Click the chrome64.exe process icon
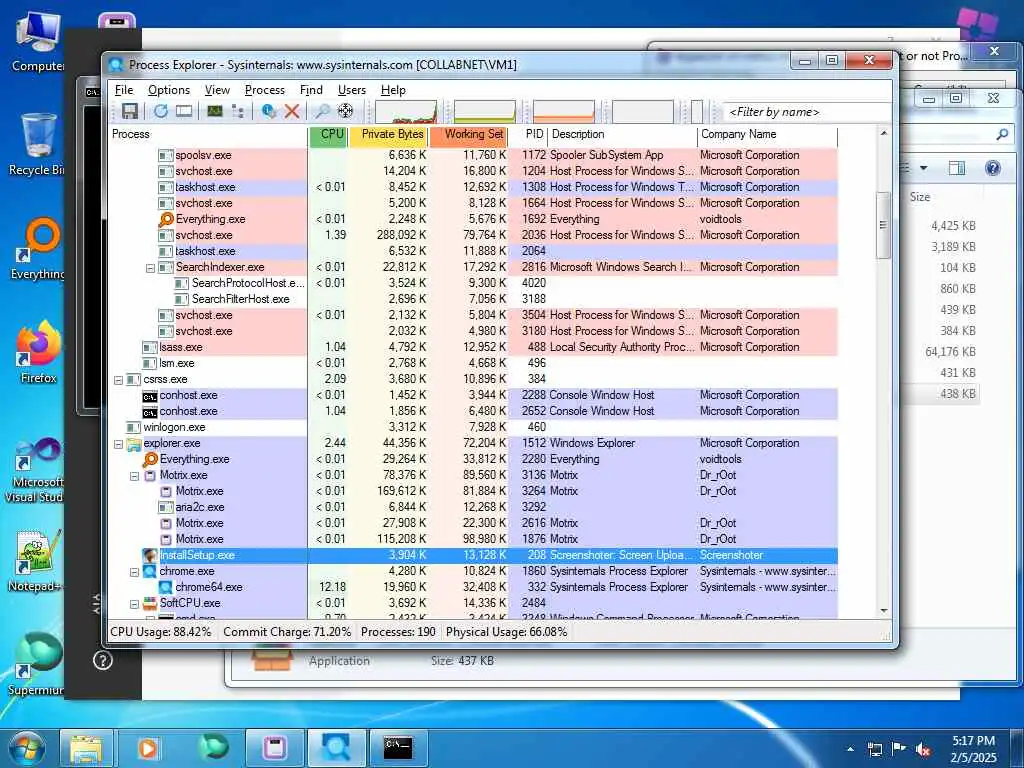Screen dimensions: 1024x768 pos(165,587)
